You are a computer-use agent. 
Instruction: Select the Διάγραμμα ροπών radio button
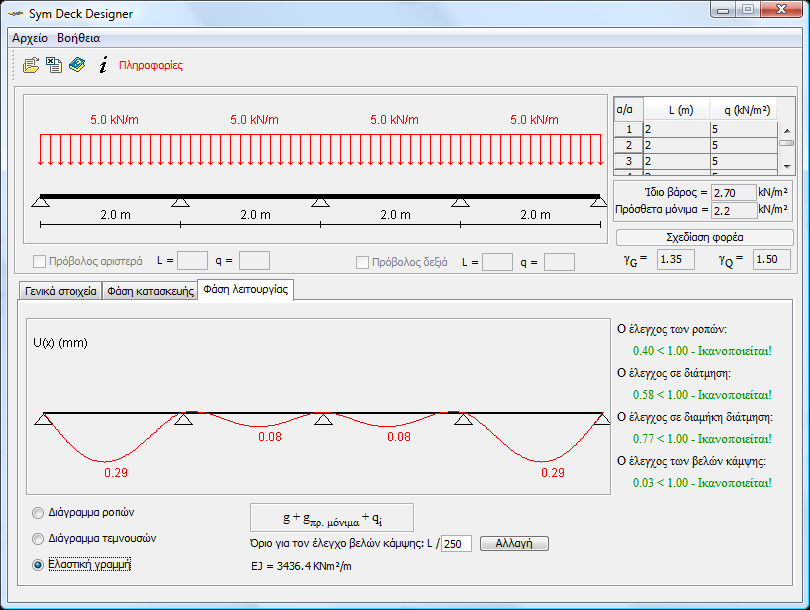[38, 513]
